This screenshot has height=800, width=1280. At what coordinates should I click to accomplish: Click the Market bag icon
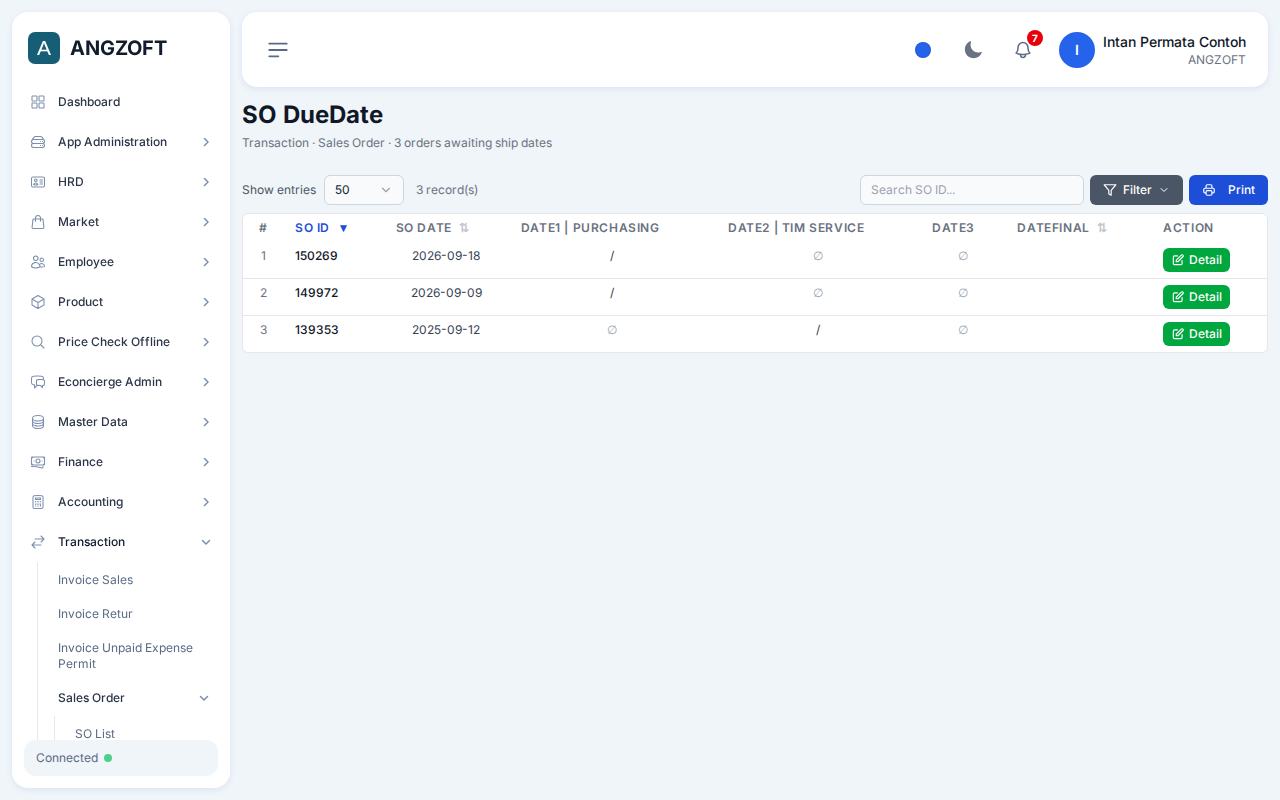(38, 222)
